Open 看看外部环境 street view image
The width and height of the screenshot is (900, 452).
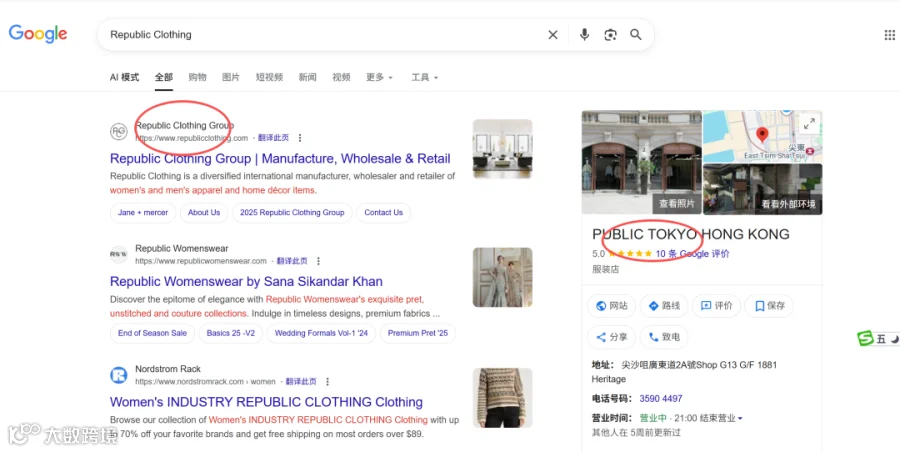(763, 189)
